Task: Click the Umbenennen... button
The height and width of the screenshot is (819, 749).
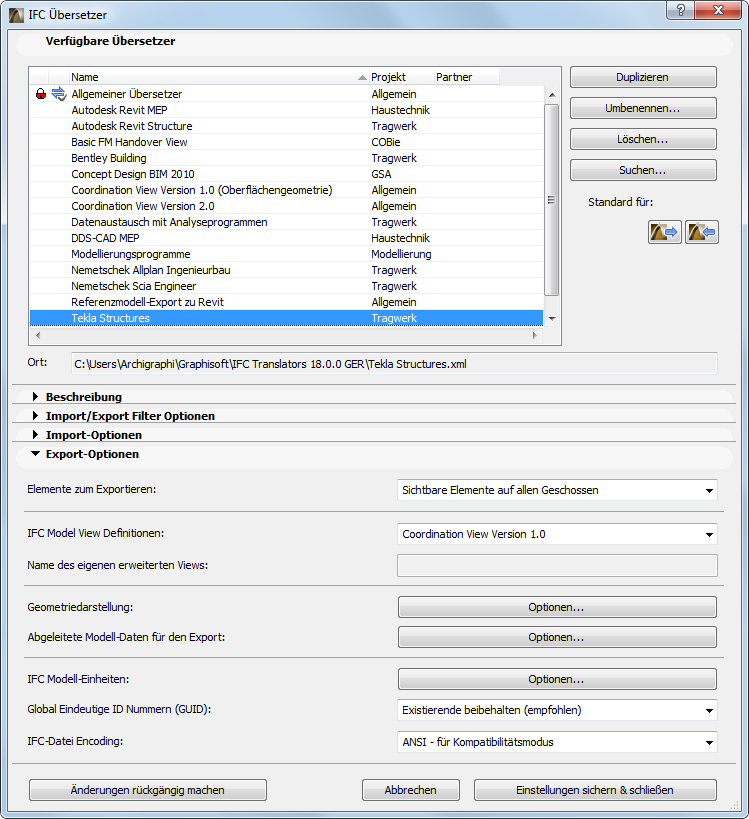Action: pyautogui.click(x=643, y=108)
